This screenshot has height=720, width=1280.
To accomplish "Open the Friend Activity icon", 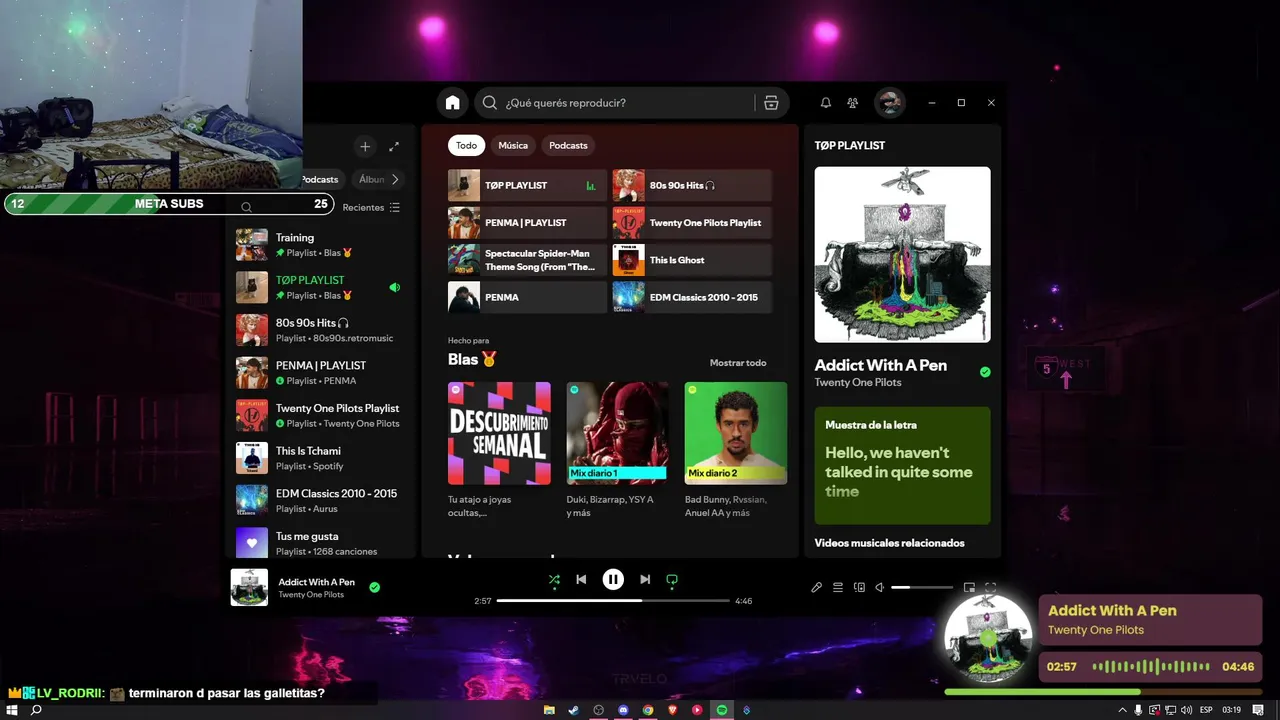I will (853, 103).
